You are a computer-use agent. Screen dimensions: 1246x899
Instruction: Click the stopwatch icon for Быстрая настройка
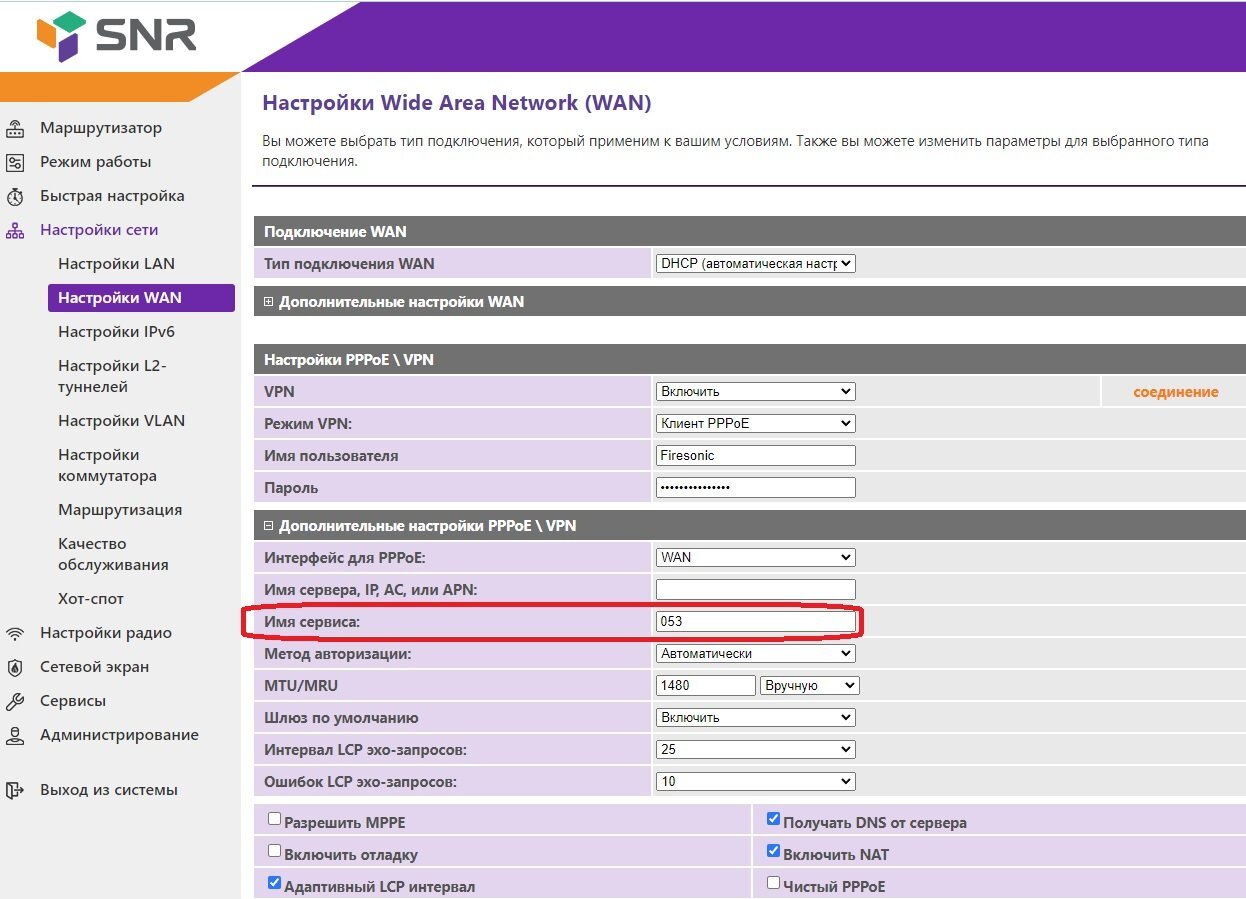coord(15,197)
